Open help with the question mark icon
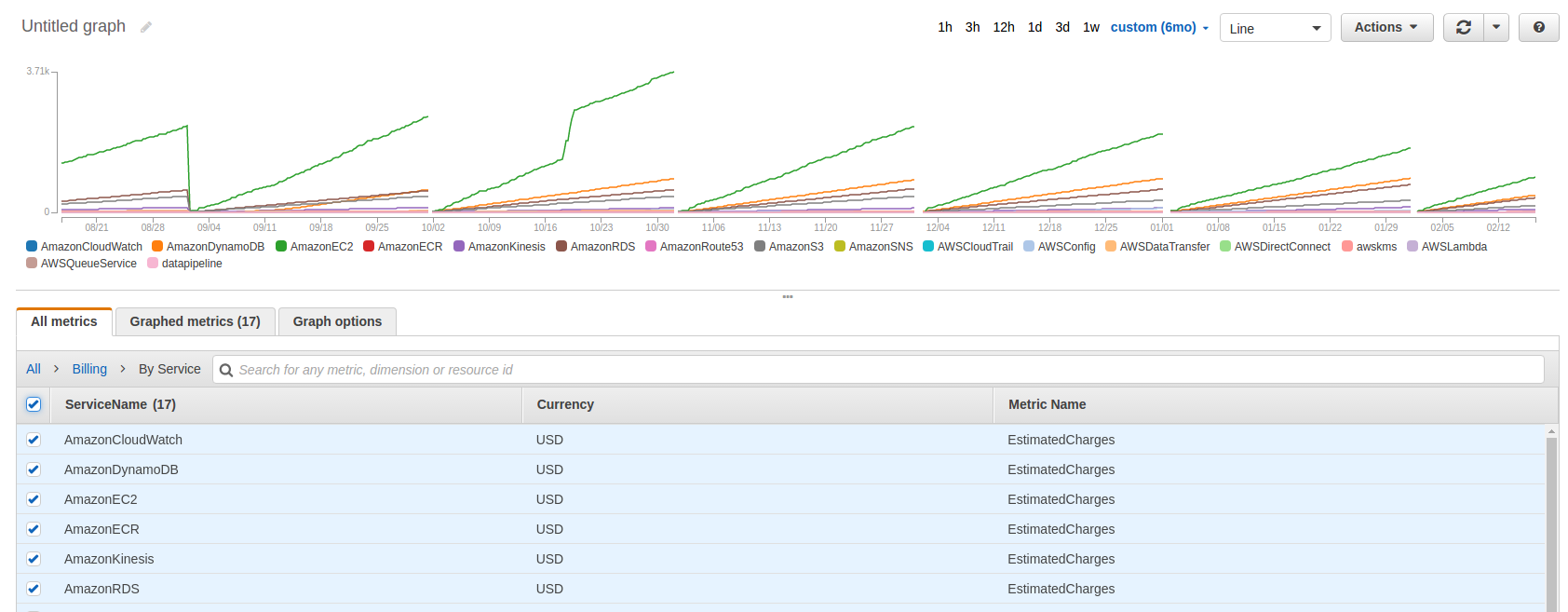The width and height of the screenshot is (1568, 612). (1539, 28)
